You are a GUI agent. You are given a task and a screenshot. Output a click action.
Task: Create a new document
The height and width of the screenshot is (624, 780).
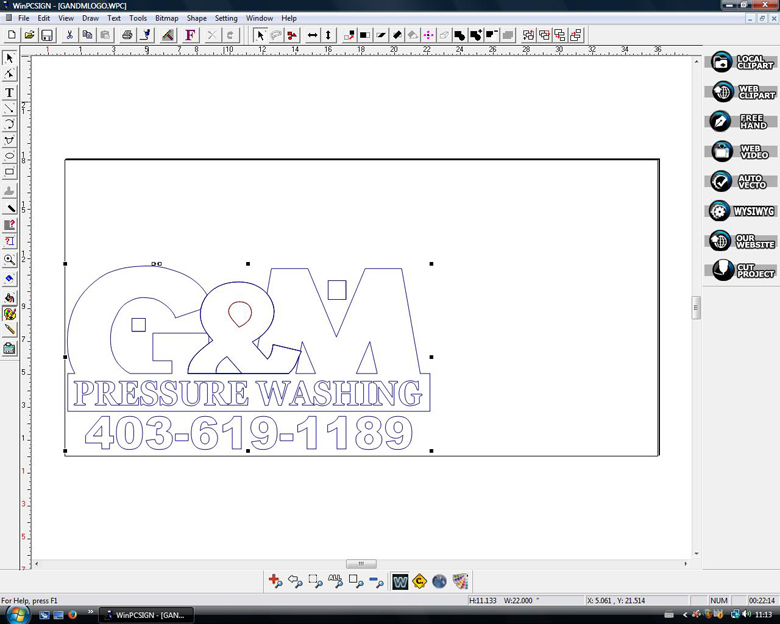point(12,35)
